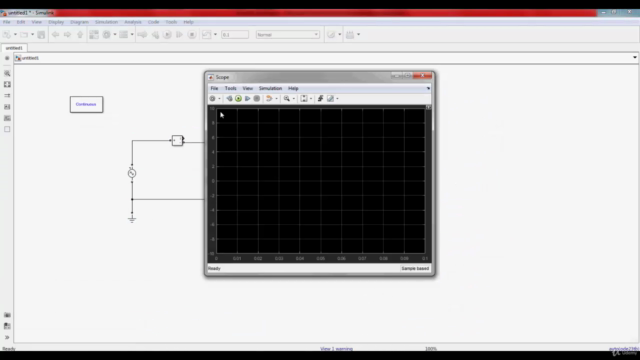Click the Scope stop button

257,98
